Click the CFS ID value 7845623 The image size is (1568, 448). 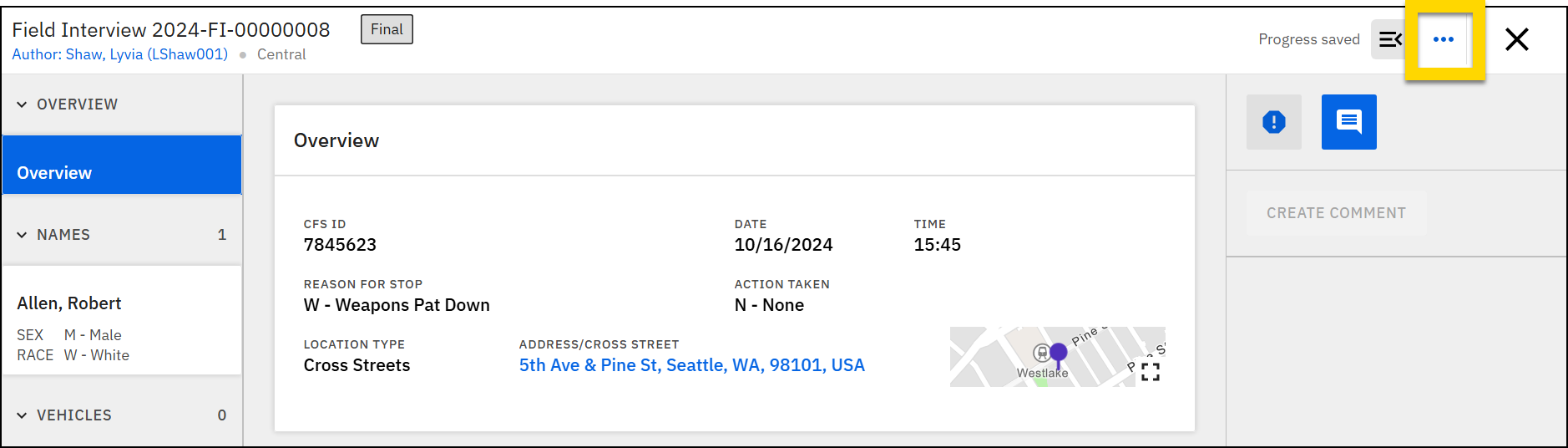pos(340,245)
